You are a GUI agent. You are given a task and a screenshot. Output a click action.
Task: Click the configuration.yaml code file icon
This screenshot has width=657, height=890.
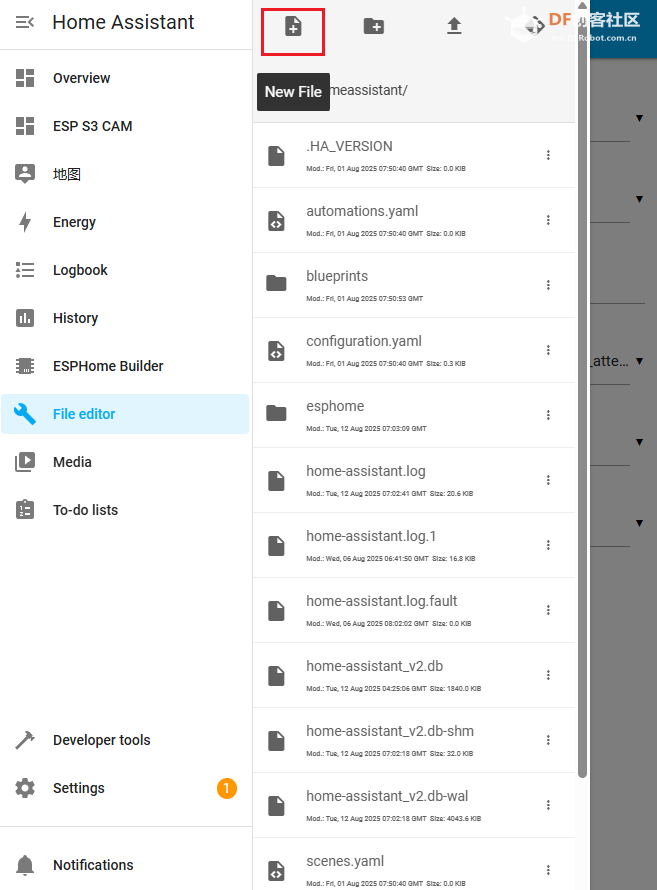click(276, 351)
